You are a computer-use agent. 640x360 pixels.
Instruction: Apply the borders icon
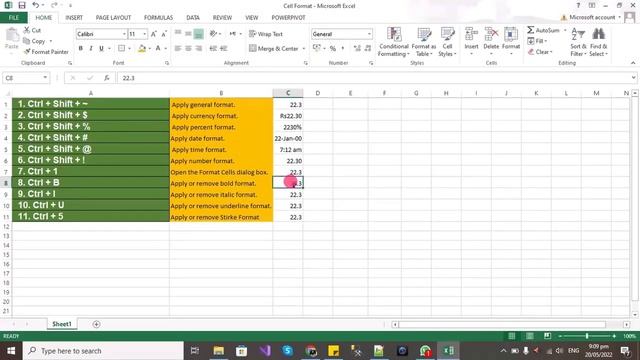[121, 49]
